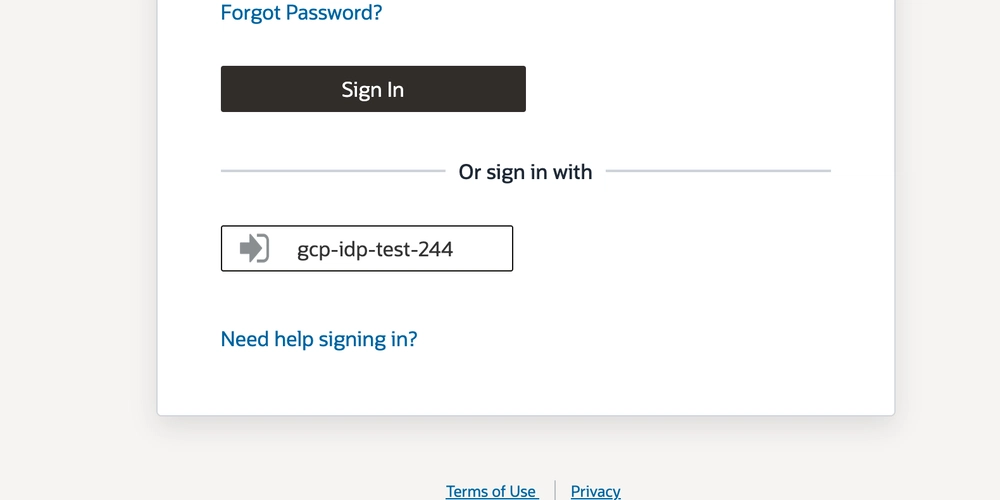Open the Forgot Password? link
The image size is (1000, 500).
click(301, 12)
